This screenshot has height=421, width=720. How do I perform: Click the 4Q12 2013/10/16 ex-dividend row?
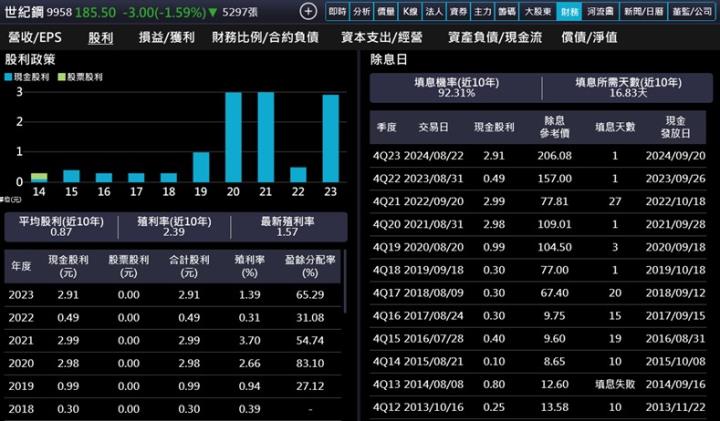tap(539, 407)
